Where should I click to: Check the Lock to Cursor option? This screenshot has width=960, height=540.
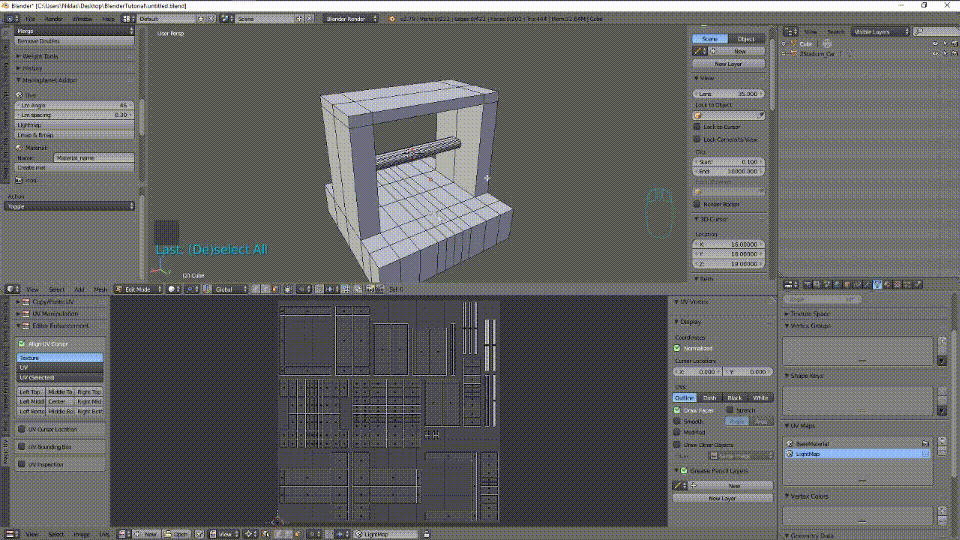(697, 127)
